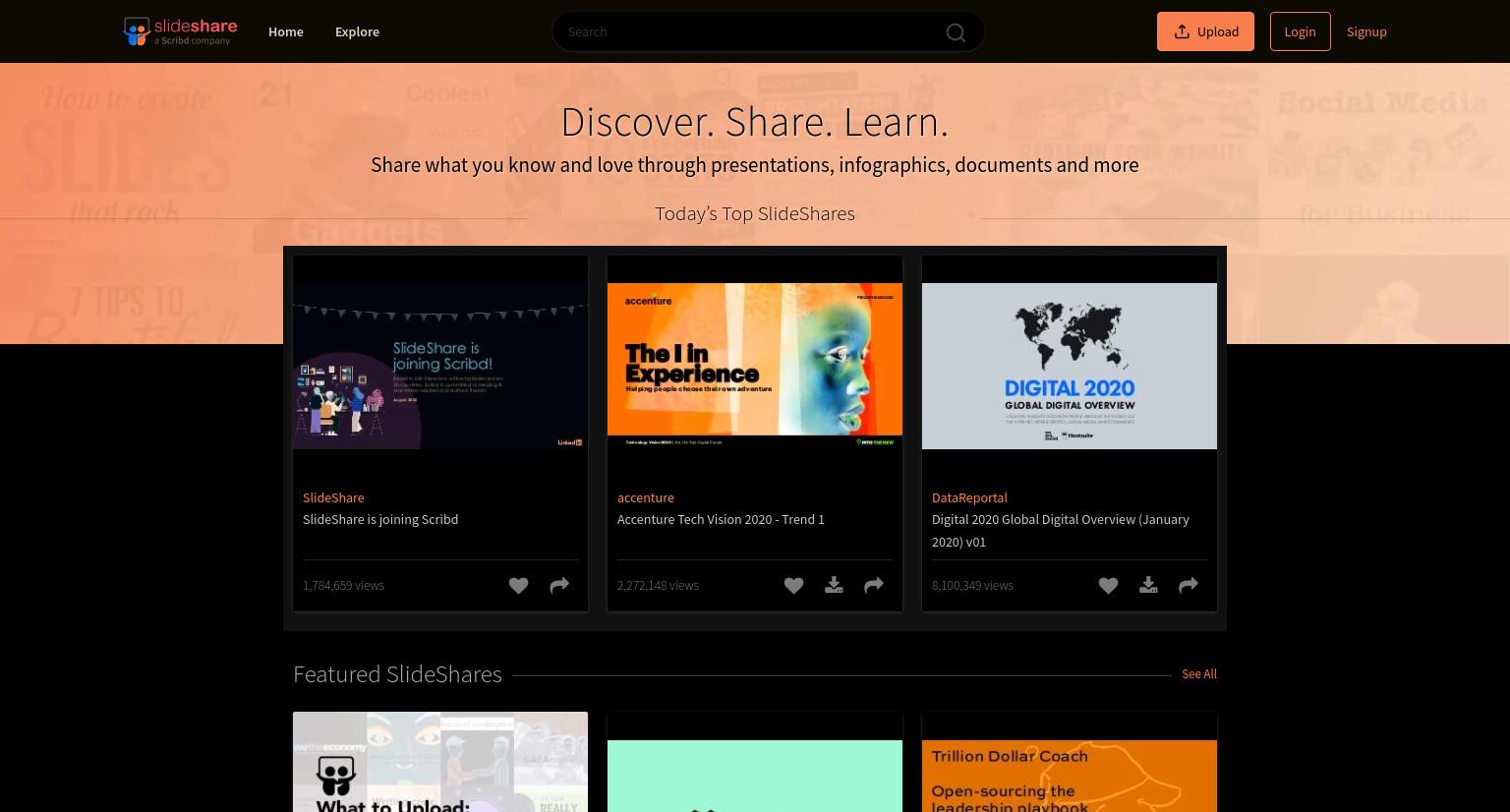Open the Home menu item
1510x812 pixels.
pyautogui.click(x=286, y=31)
